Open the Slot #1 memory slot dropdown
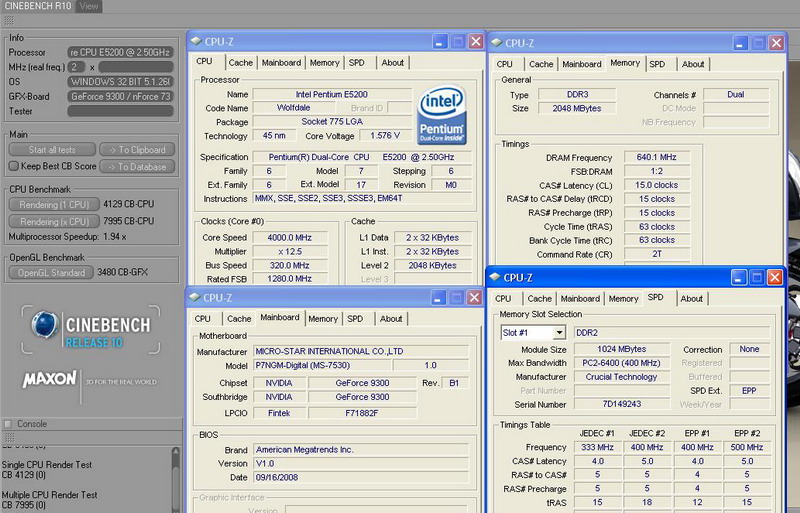This screenshot has width=800, height=513. click(x=560, y=333)
